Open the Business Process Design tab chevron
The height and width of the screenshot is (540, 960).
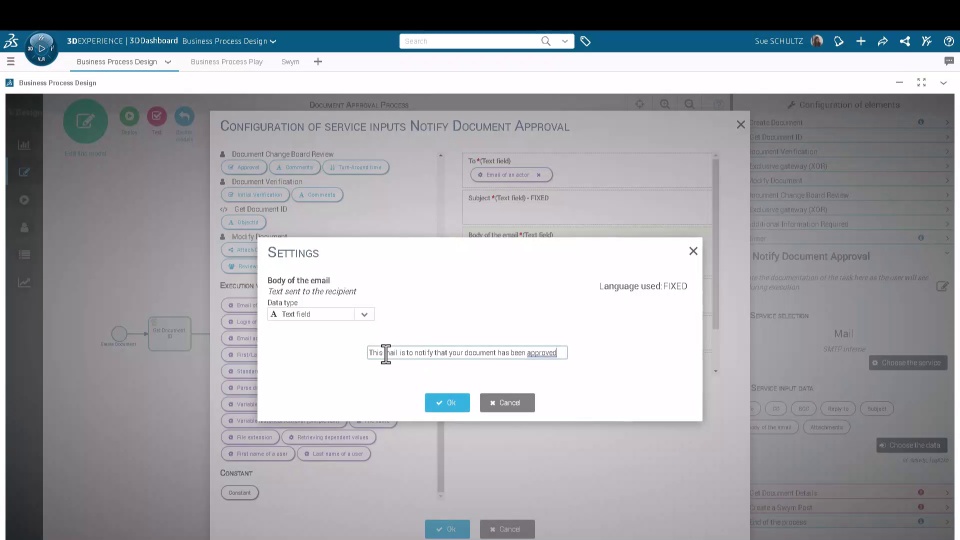coord(168,62)
